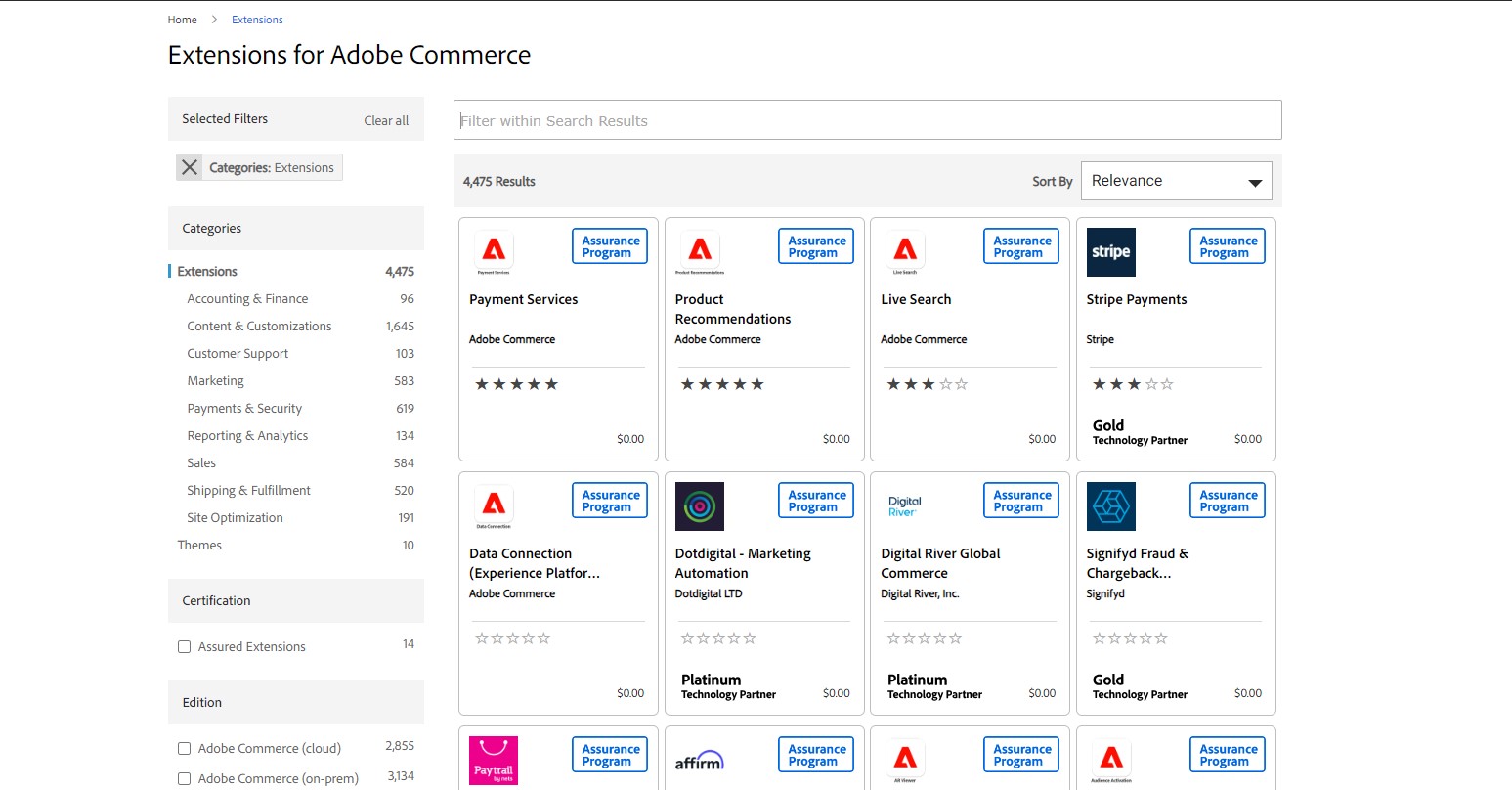Viewport: 1512px width, 790px height.
Task: Open the Product Recommendations extension title
Action: click(733, 309)
